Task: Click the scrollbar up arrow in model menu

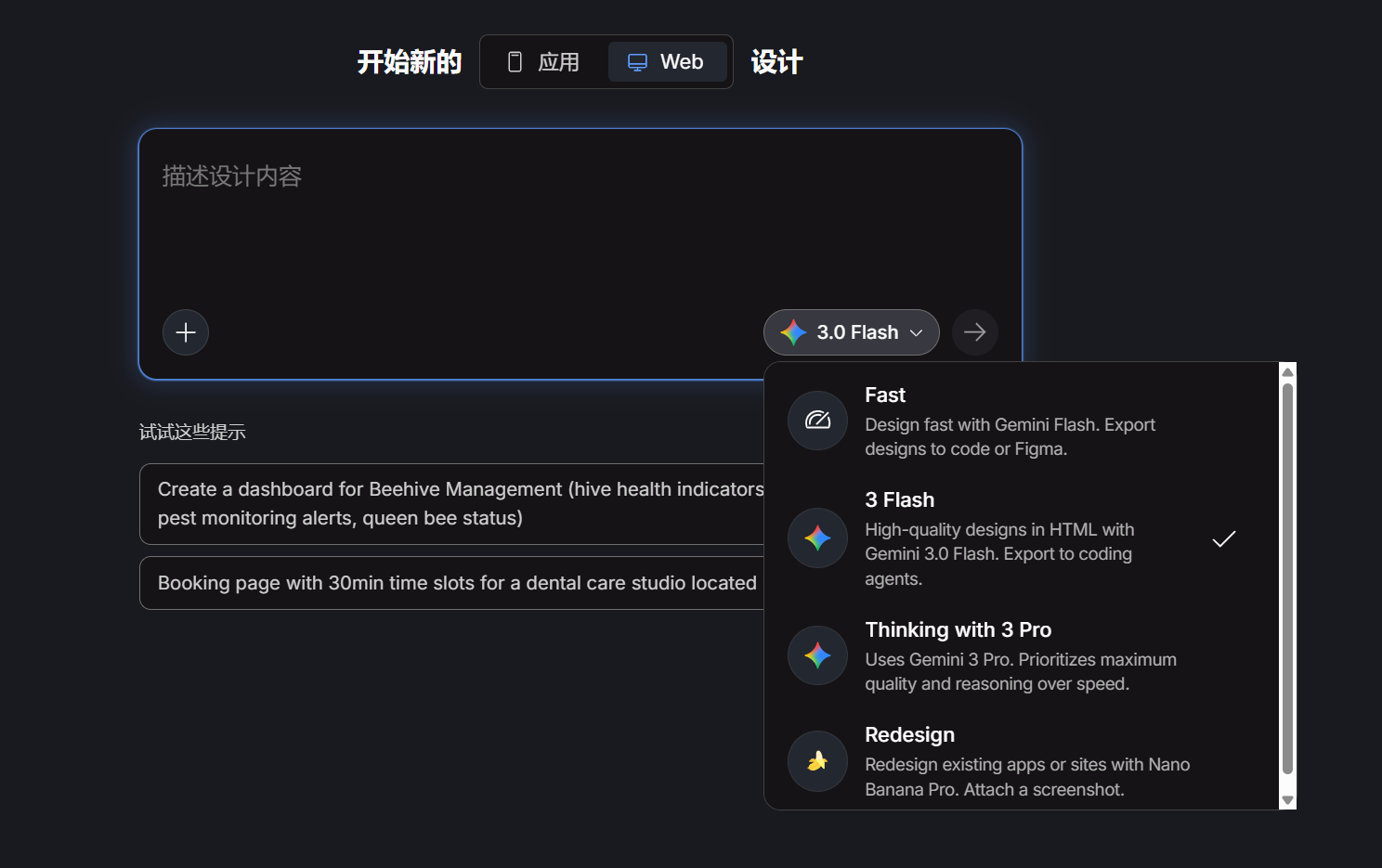Action: [1287, 371]
